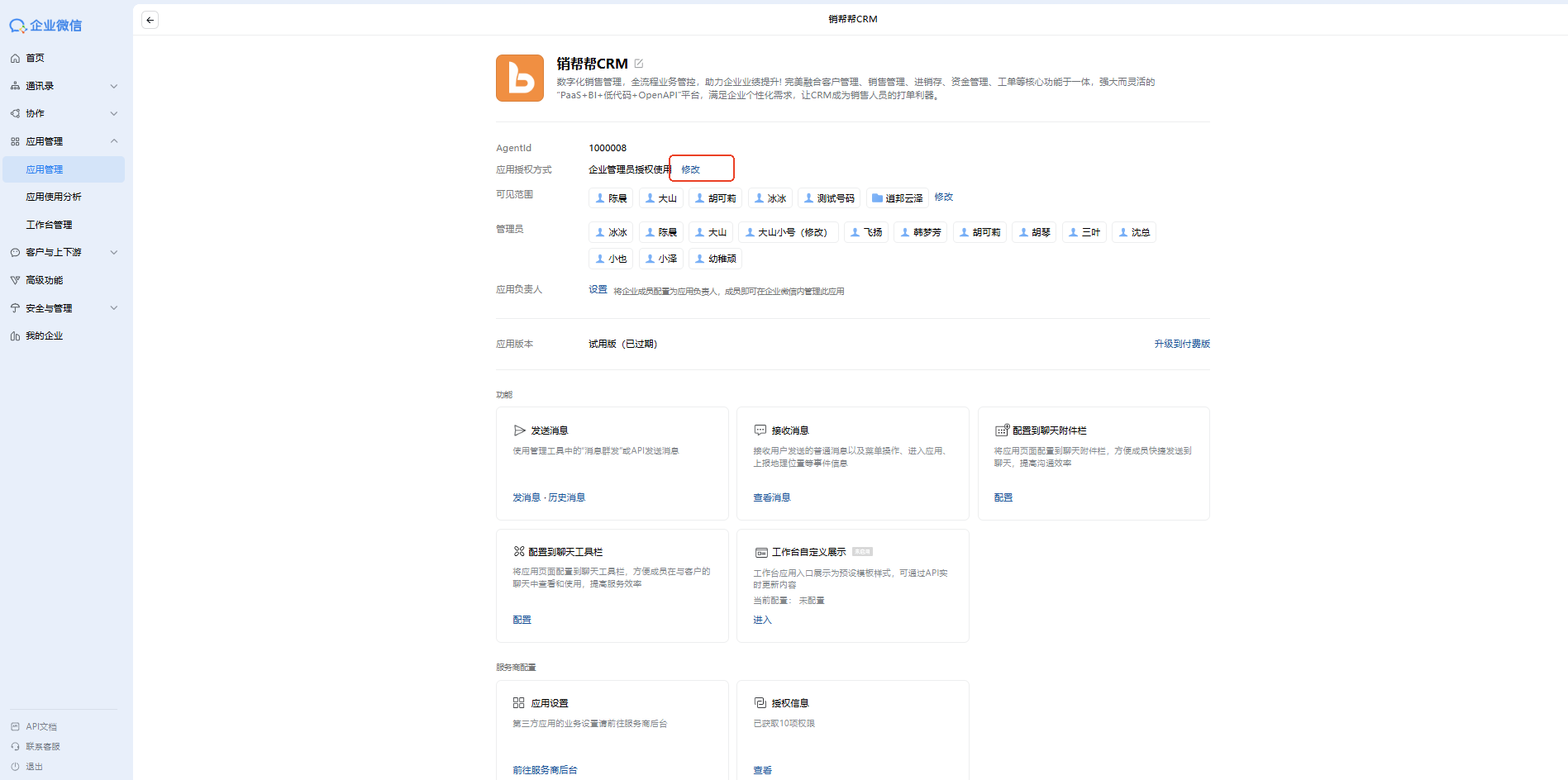
Task: Open the API文档 link in sidebar
Action: tap(41, 726)
